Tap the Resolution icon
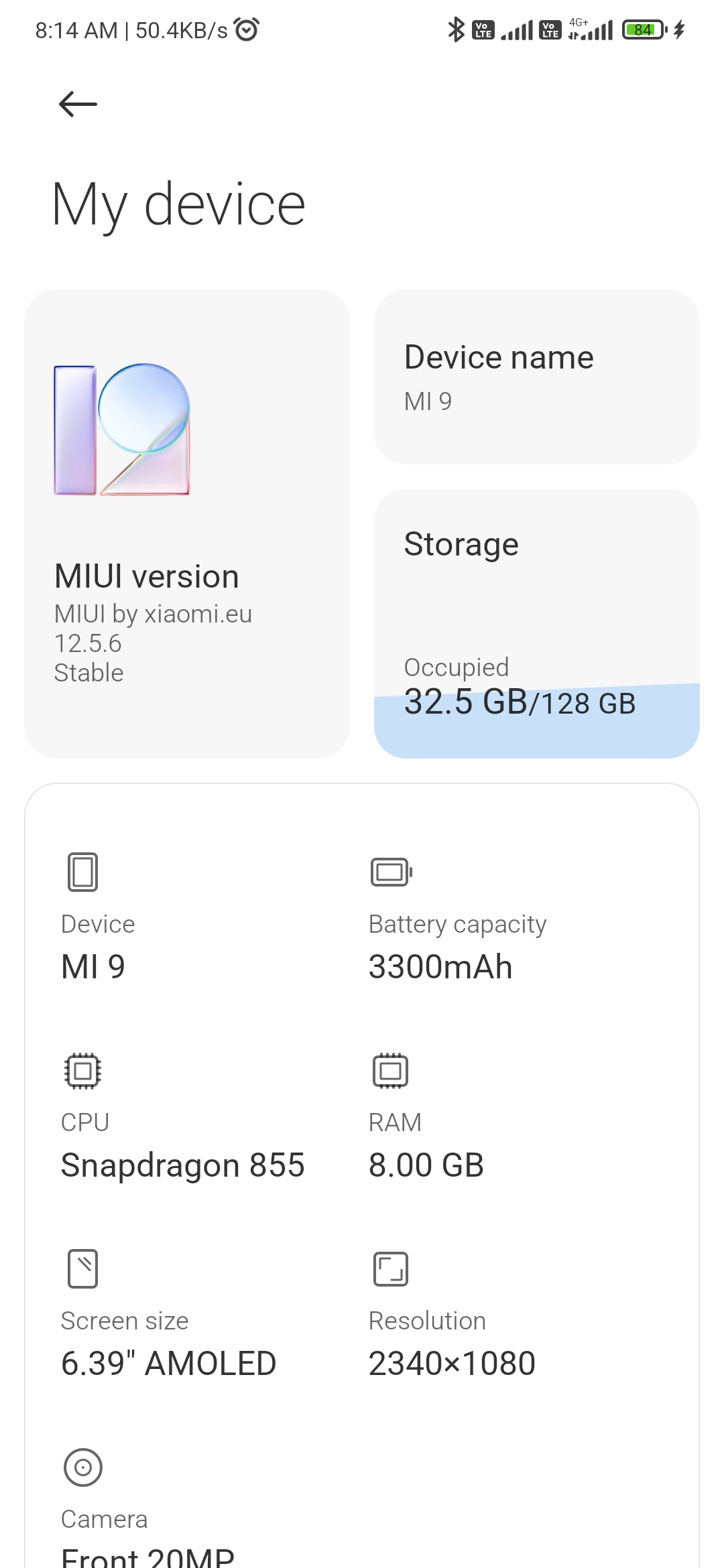 (x=390, y=1268)
